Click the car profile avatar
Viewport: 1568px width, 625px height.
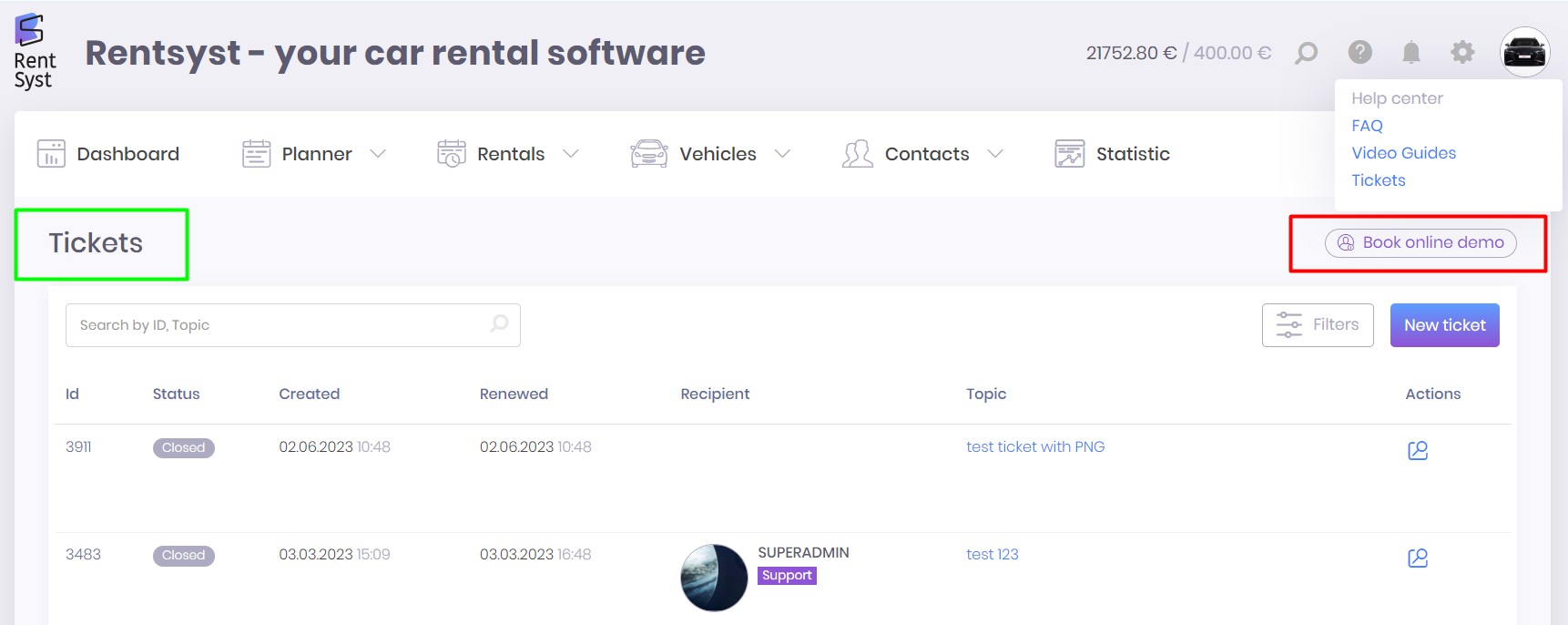1523,53
